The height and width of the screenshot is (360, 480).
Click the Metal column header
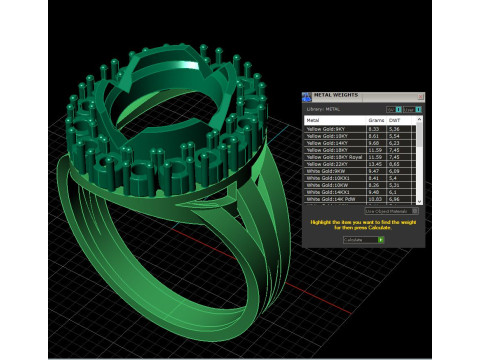click(x=335, y=120)
